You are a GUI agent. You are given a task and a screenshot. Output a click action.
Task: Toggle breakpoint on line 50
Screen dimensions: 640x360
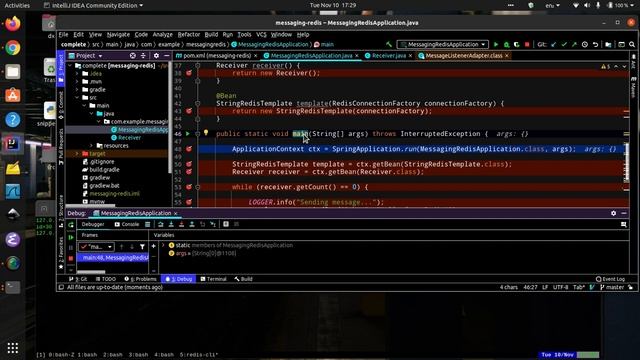tap(189, 164)
